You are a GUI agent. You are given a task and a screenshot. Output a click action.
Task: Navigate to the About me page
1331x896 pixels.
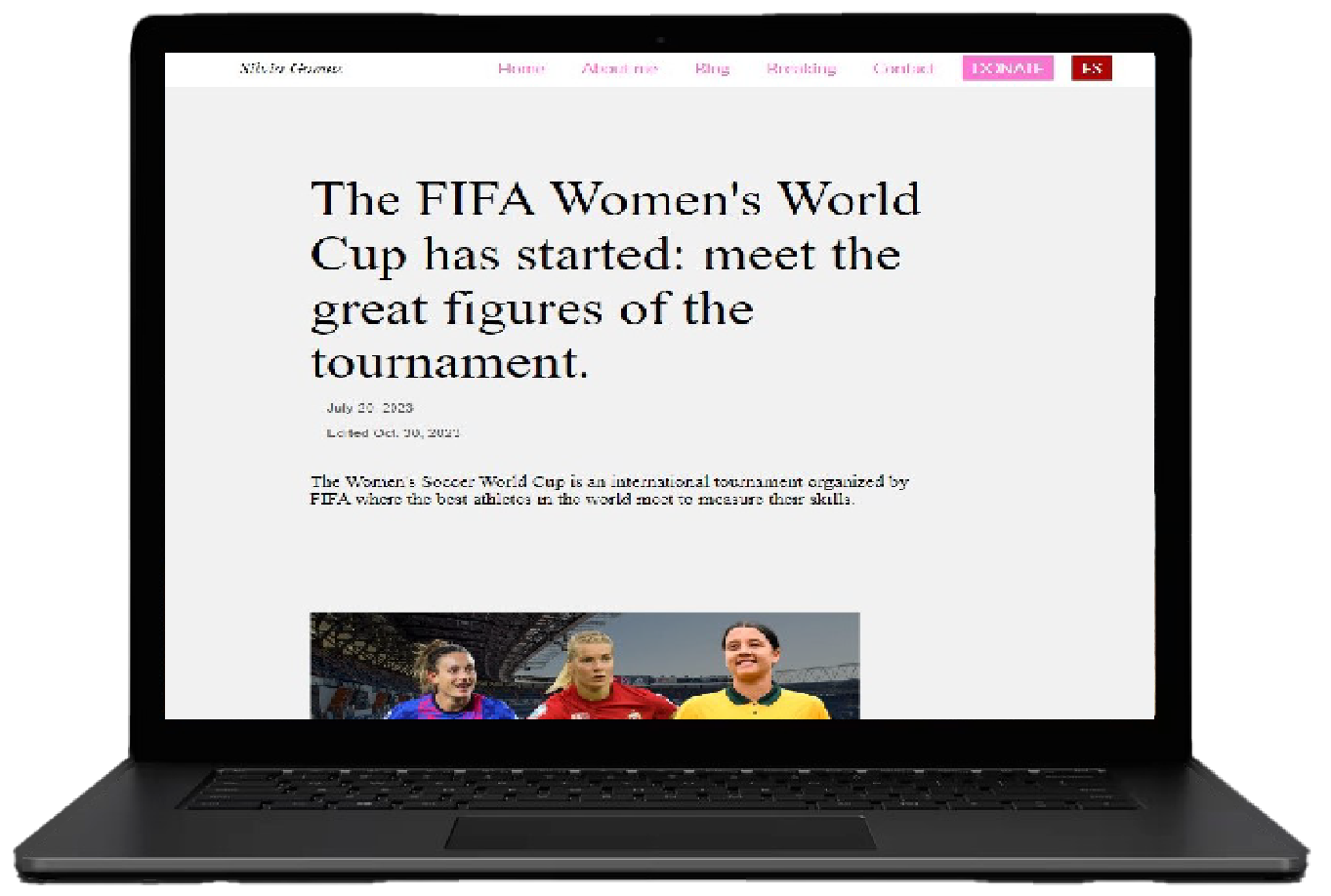pos(620,68)
